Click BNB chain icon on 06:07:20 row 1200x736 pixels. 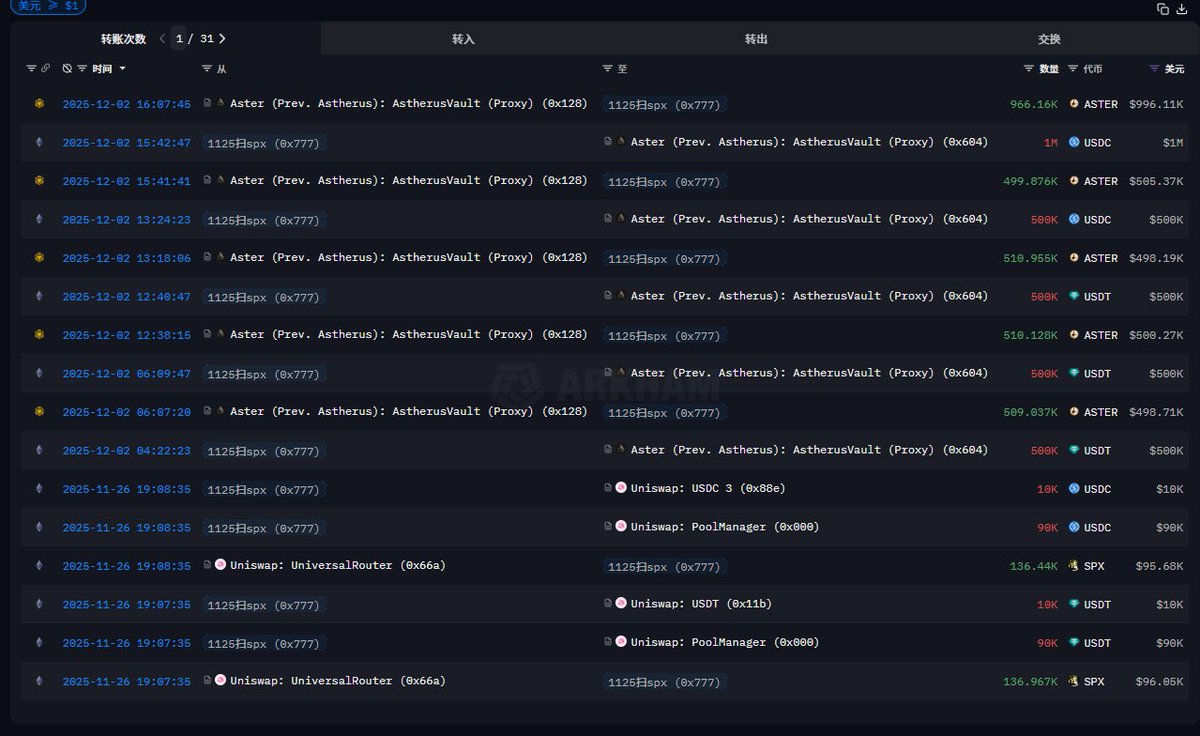[x=40, y=411]
